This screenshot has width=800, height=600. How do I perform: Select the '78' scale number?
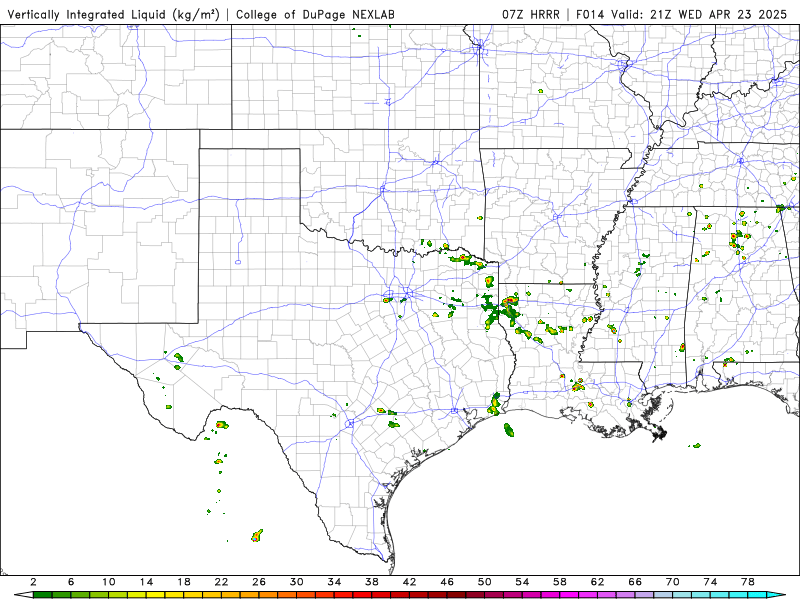coord(748,582)
